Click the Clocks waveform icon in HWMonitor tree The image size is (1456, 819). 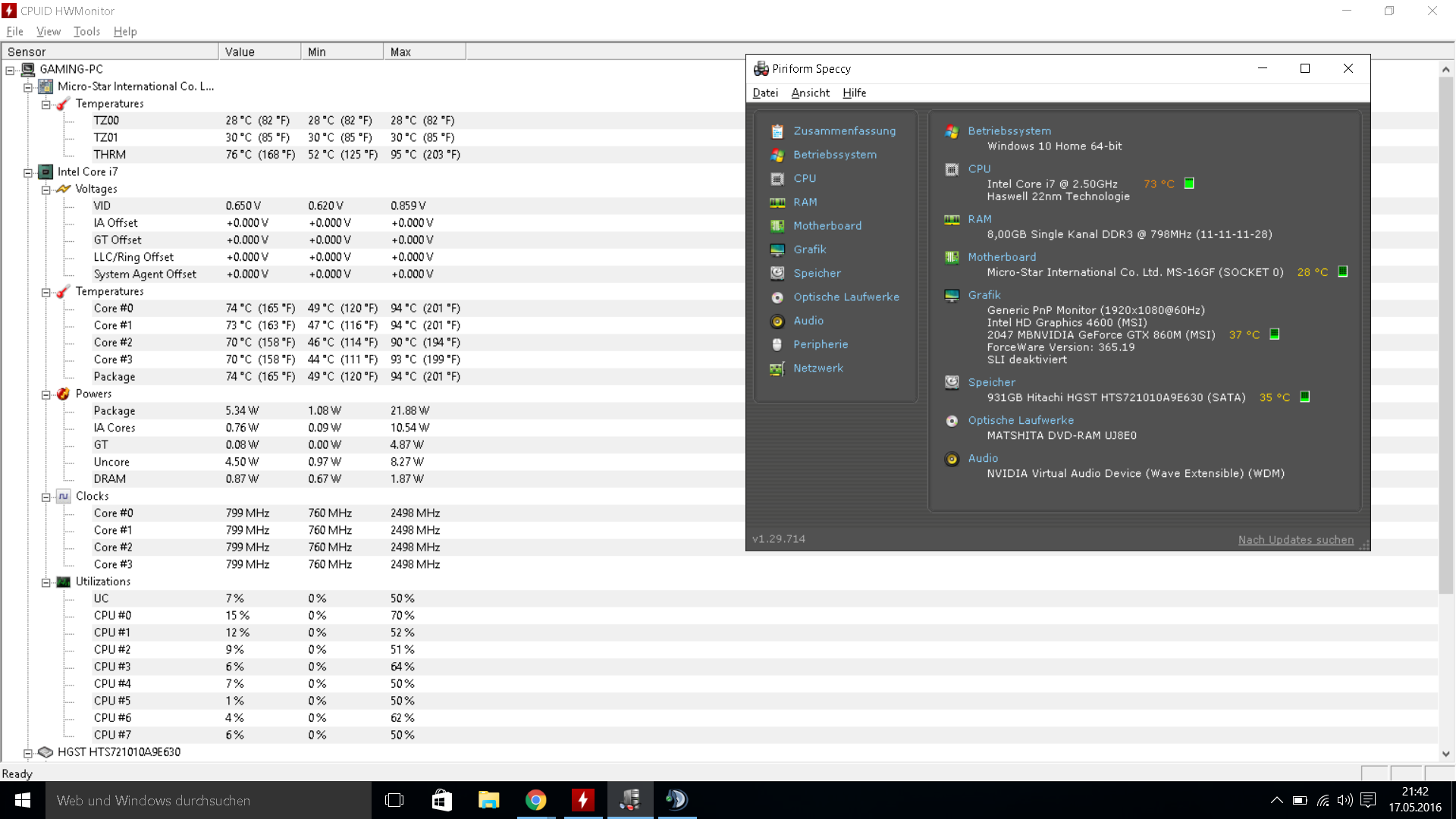pyautogui.click(x=64, y=496)
